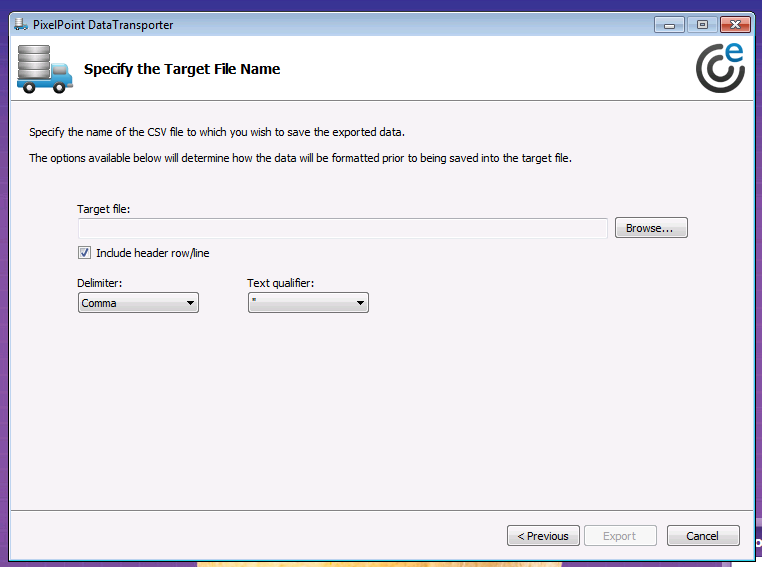
Task: Click the database truck icon in header
Action: coord(46,69)
